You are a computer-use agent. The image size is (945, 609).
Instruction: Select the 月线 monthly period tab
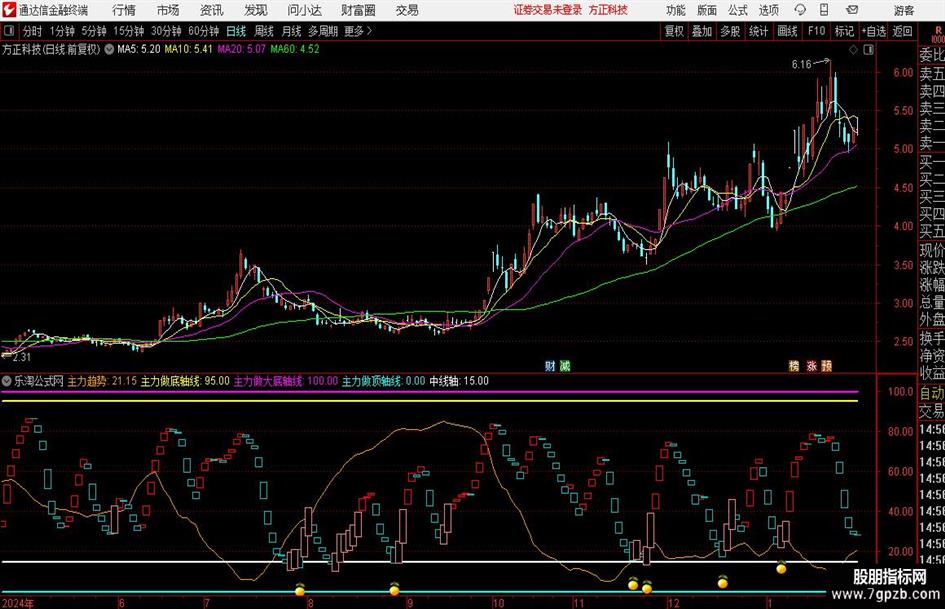pos(291,31)
